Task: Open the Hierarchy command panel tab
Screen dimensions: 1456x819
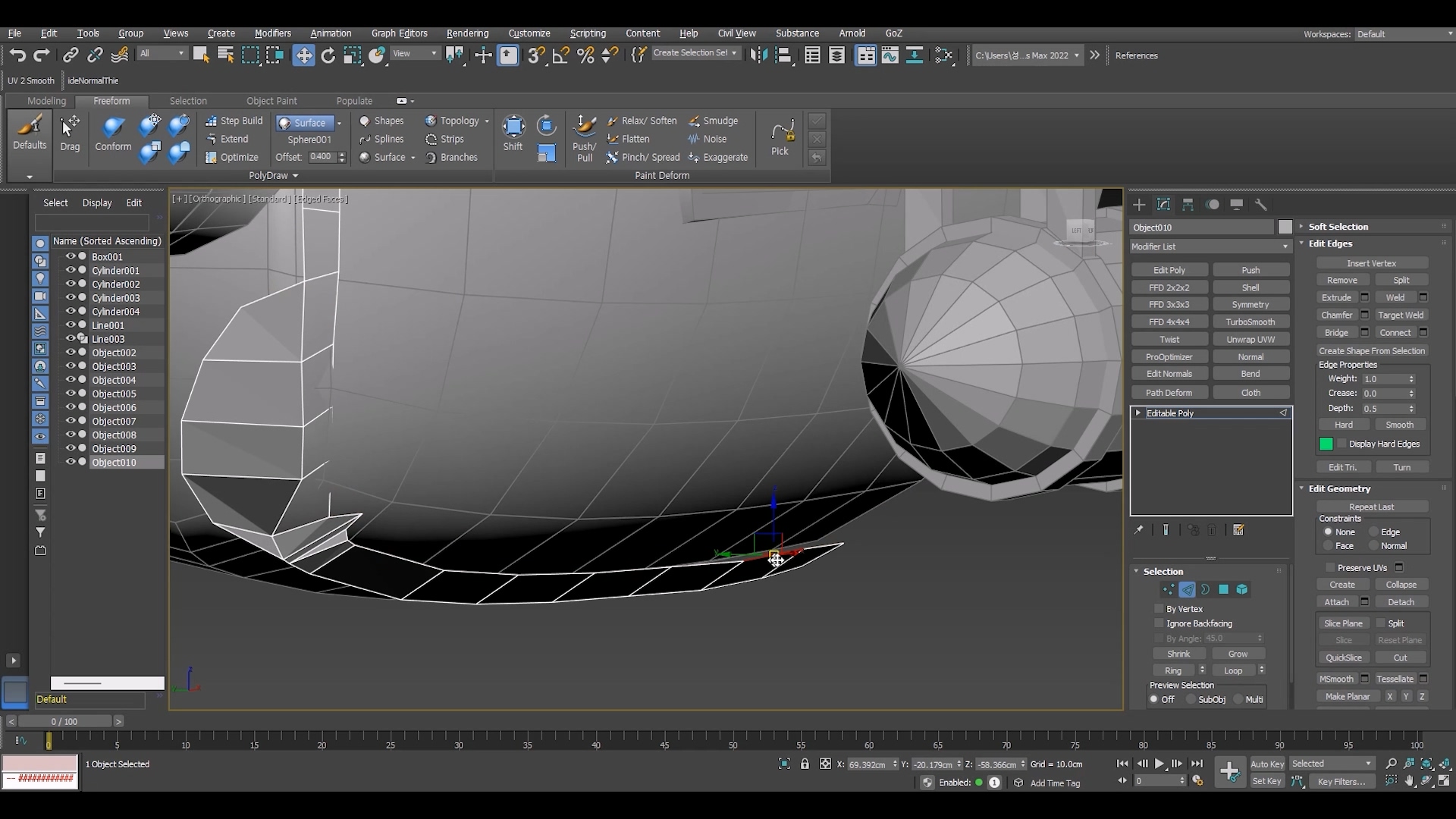Action: pyautogui.click(x=1188, y=205)
